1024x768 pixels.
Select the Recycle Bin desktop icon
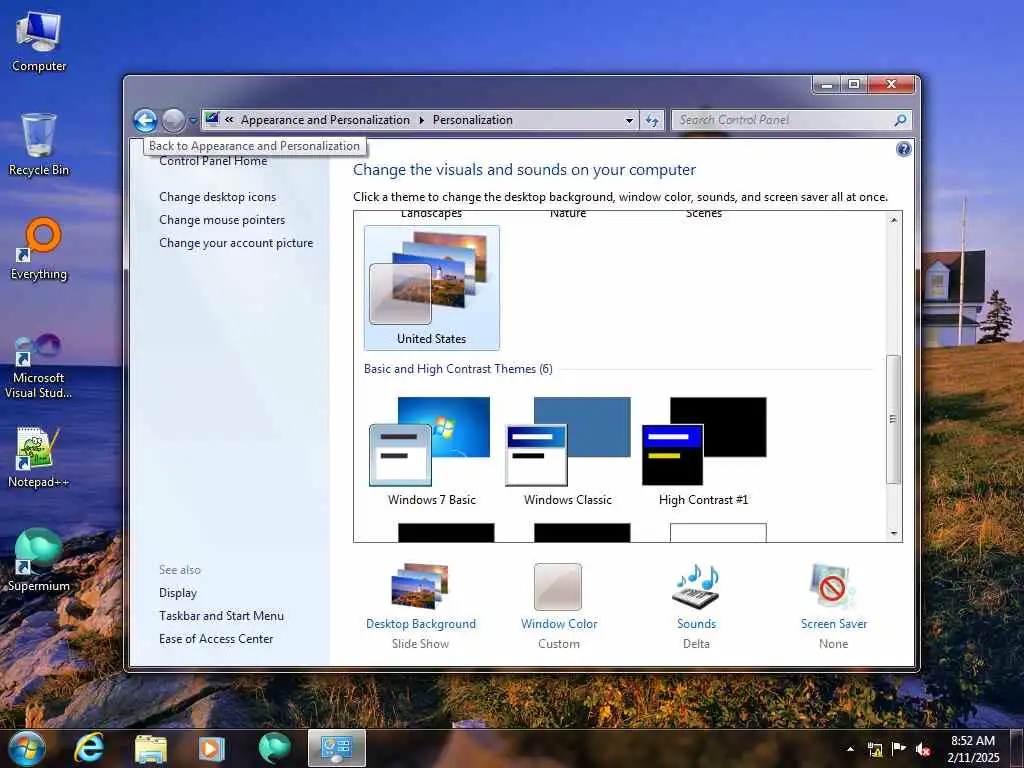coord(39,145)
